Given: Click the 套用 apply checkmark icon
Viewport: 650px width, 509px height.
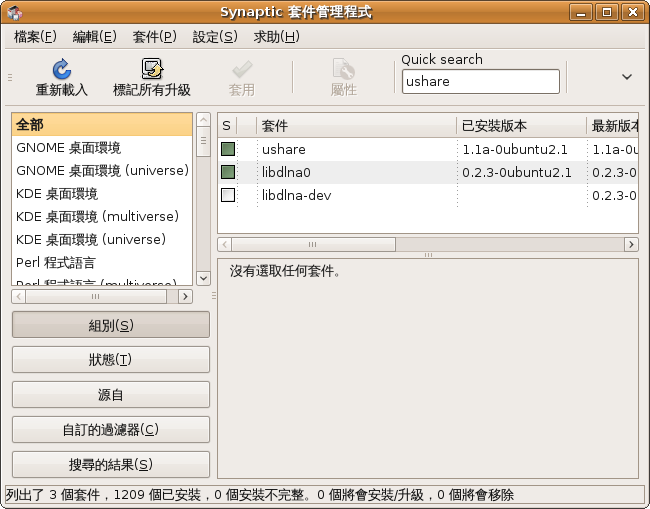Looking at the screenshot, I should tap(242, 69).
